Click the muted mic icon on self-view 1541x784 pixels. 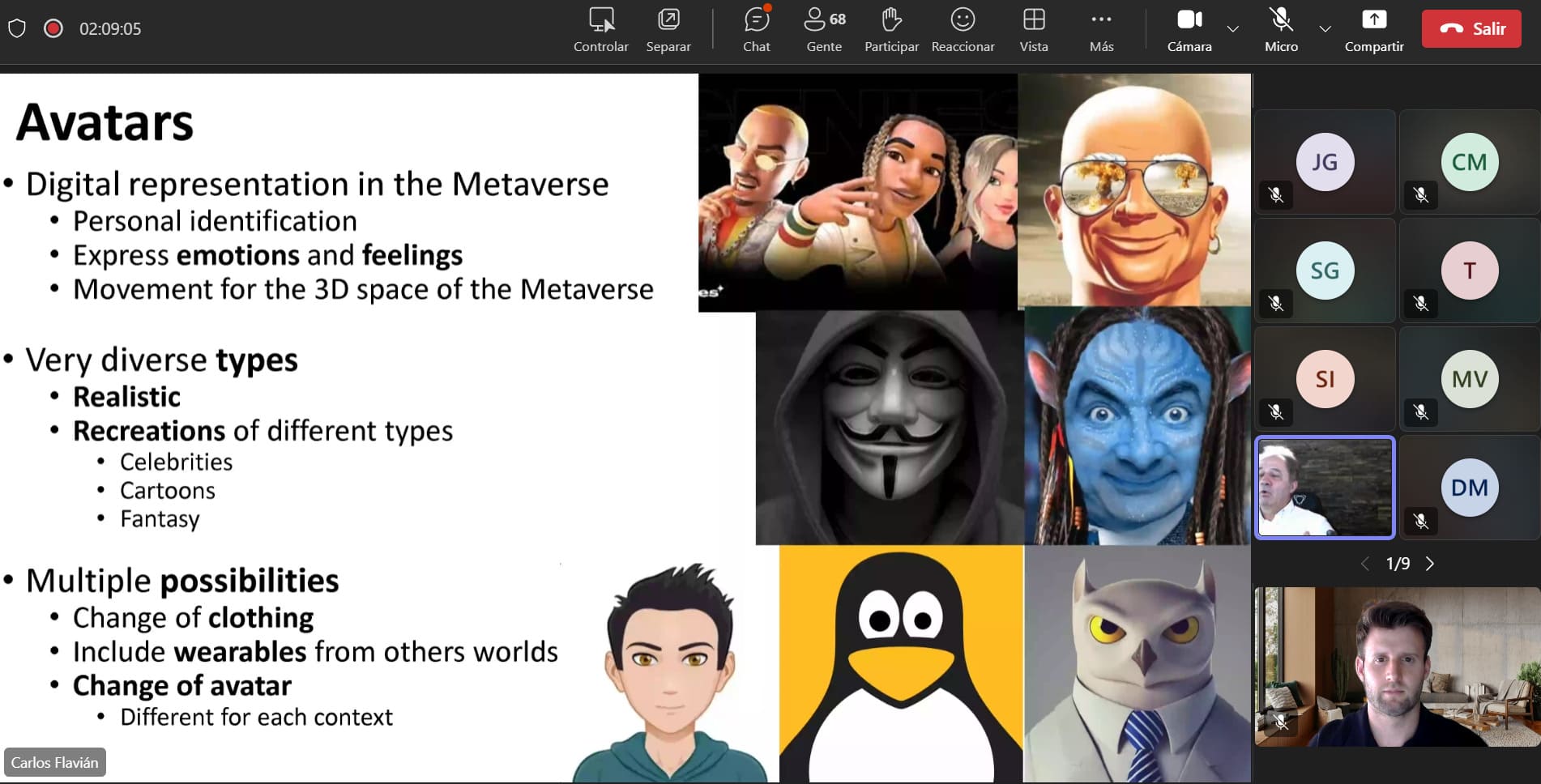click(1281, 721)
